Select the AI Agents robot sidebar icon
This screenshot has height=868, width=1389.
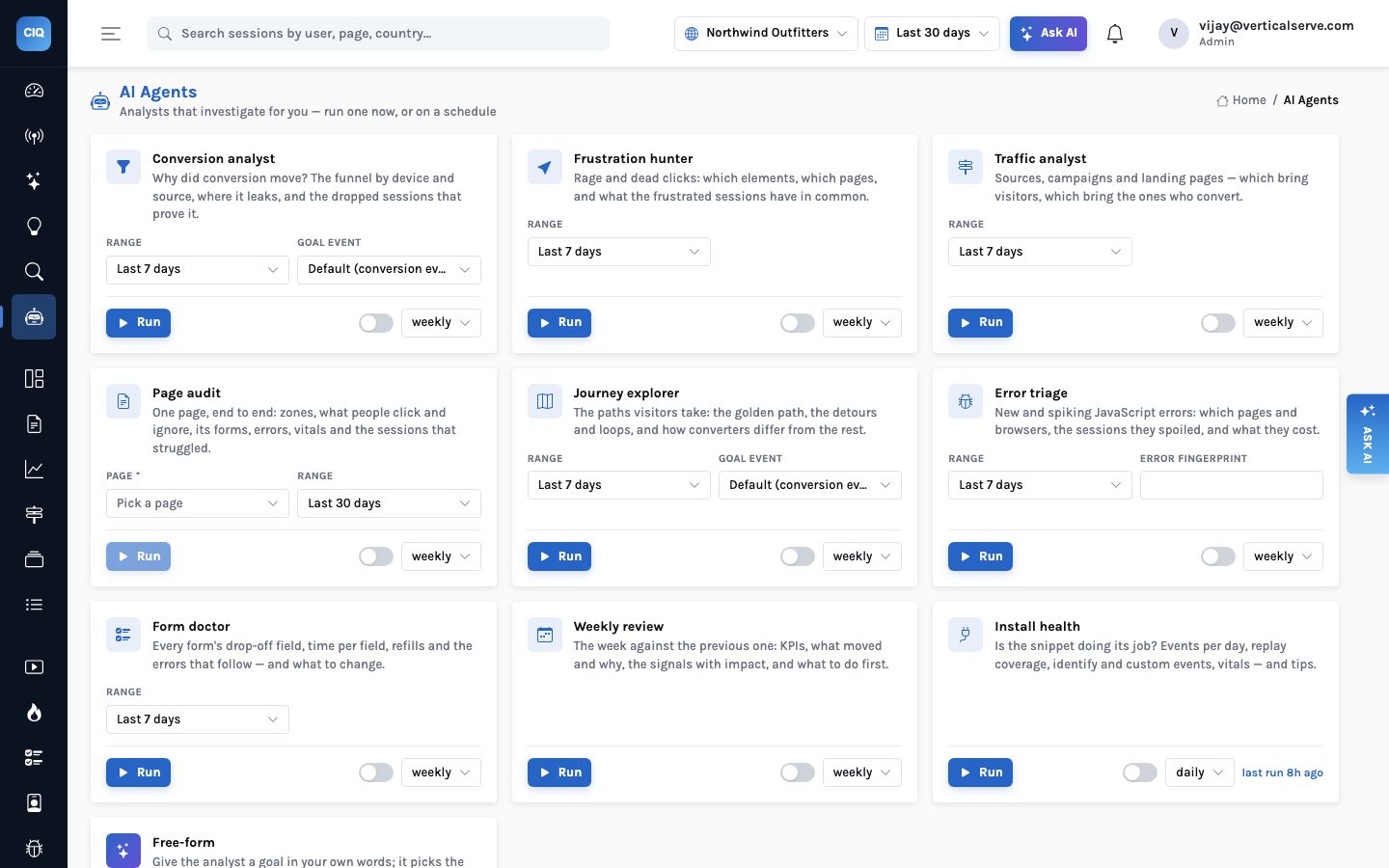pos(34,316)
